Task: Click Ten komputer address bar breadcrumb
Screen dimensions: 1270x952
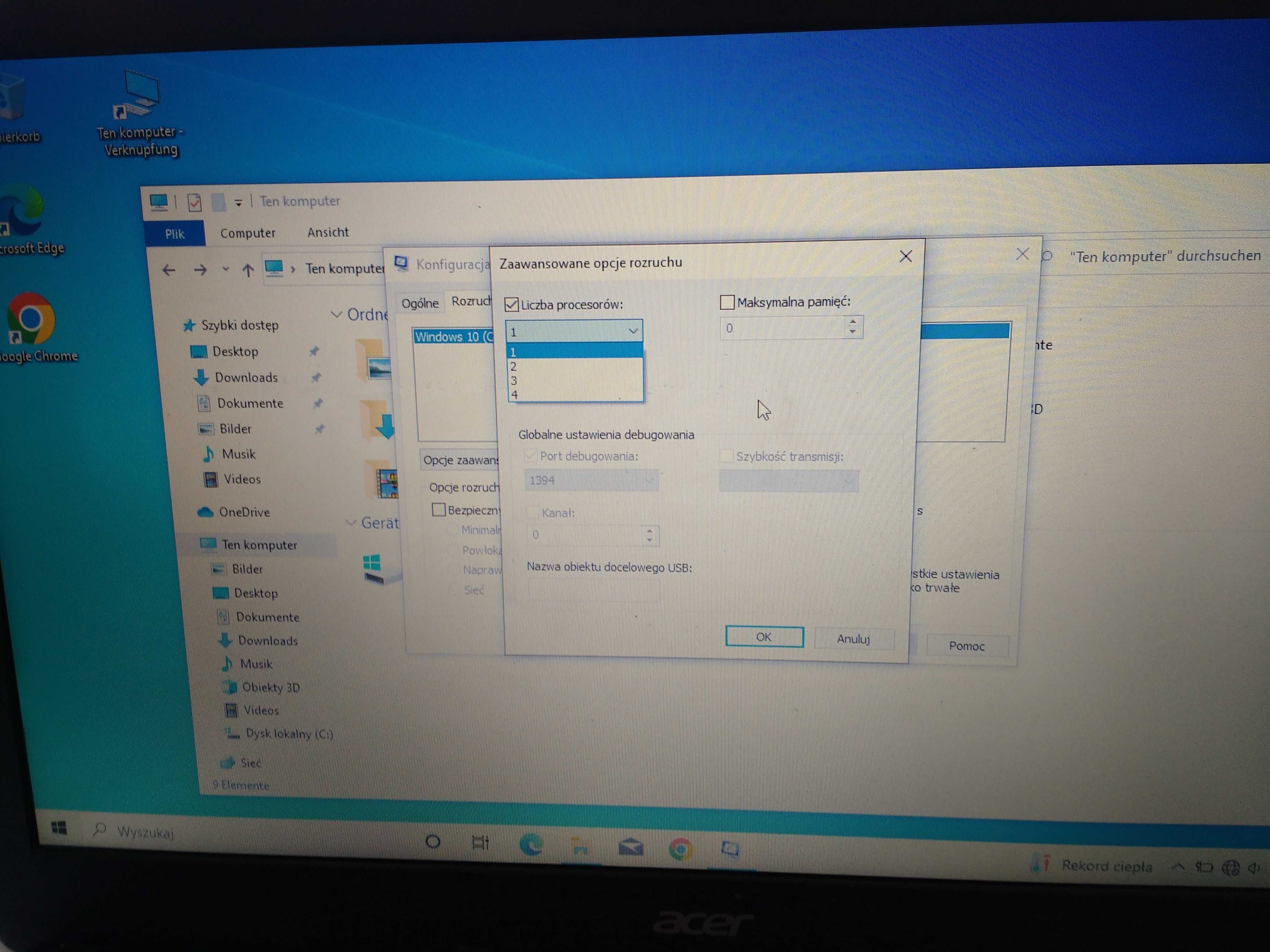Action: [x=344, y=268]
